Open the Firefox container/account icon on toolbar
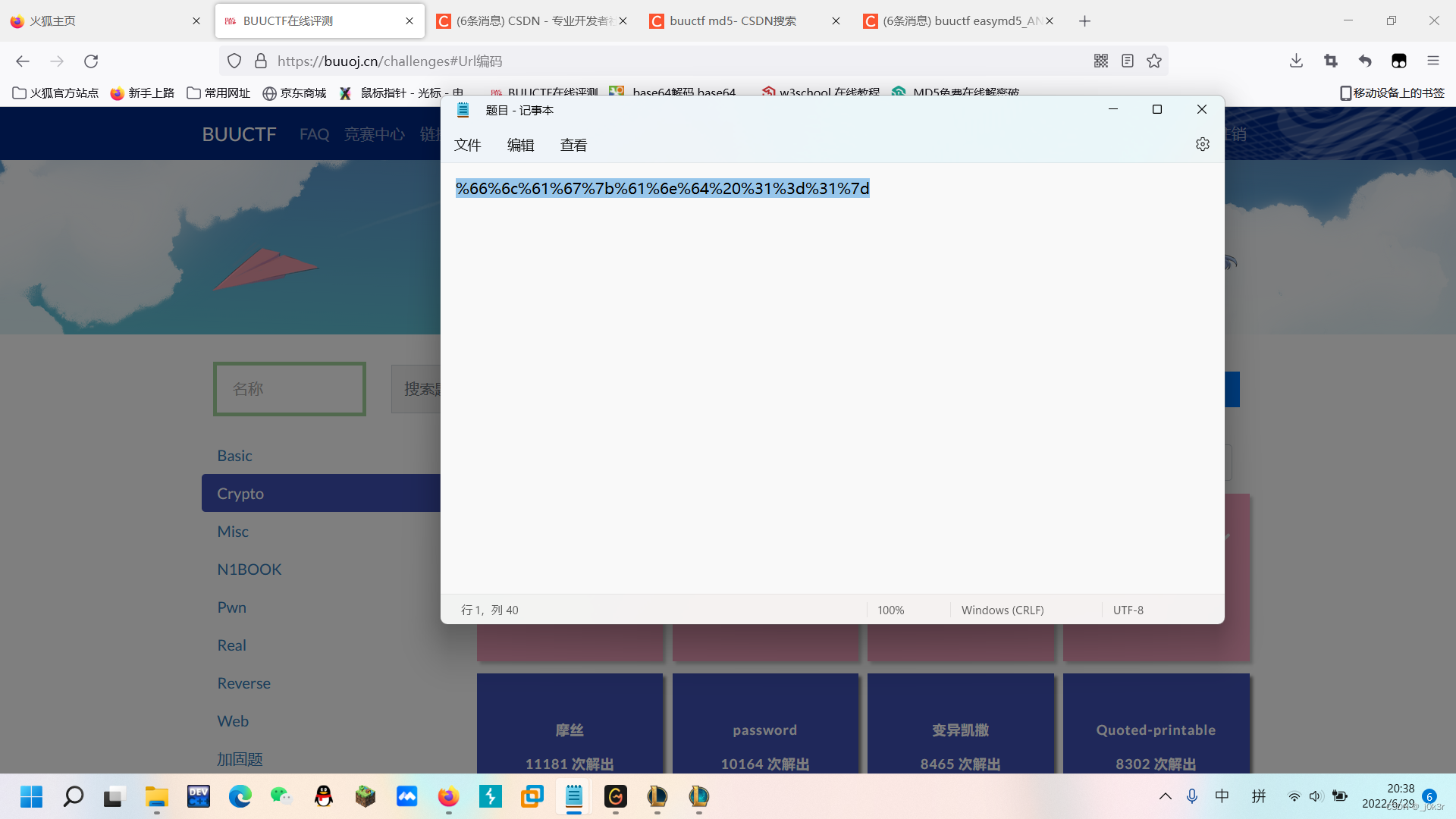Screen dimensions: 1456x819 1399,61
